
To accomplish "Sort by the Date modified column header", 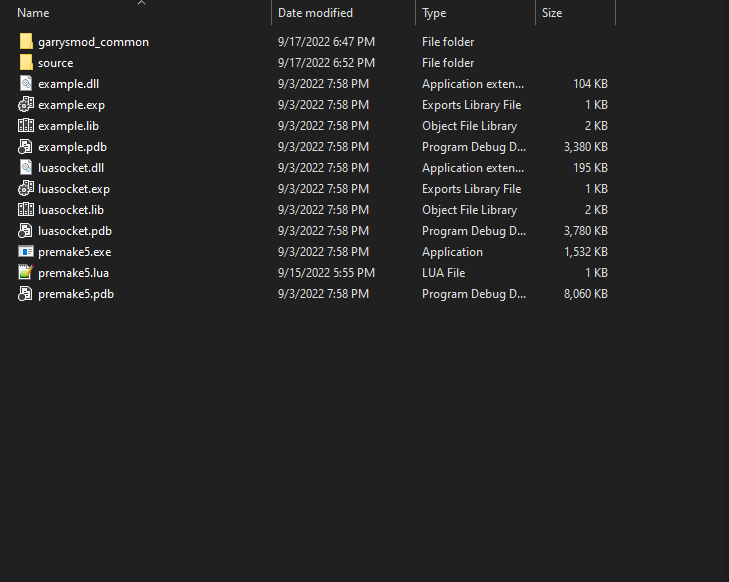I will coord(315,13).
